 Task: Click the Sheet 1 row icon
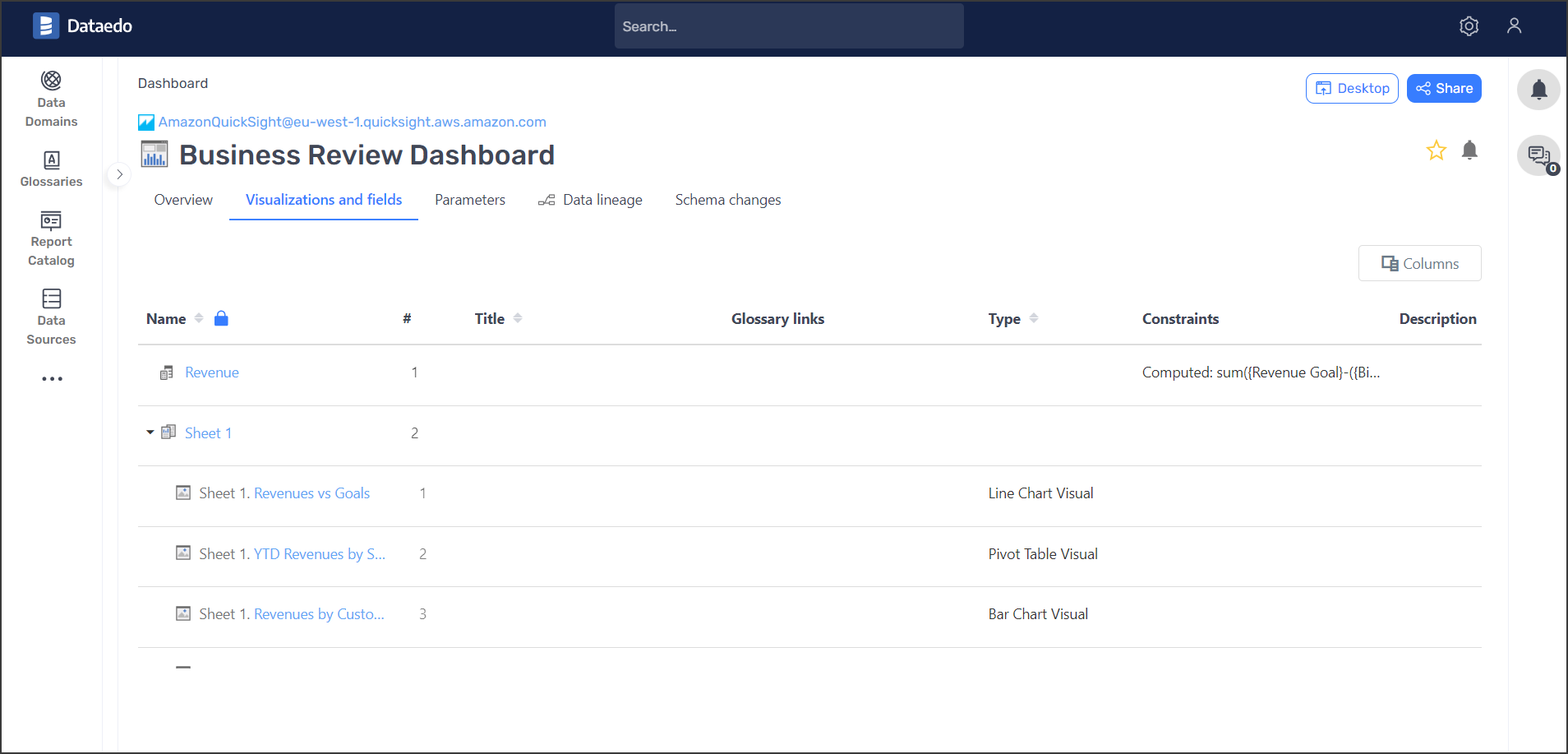pyautogui.click(x=168, y=432)
